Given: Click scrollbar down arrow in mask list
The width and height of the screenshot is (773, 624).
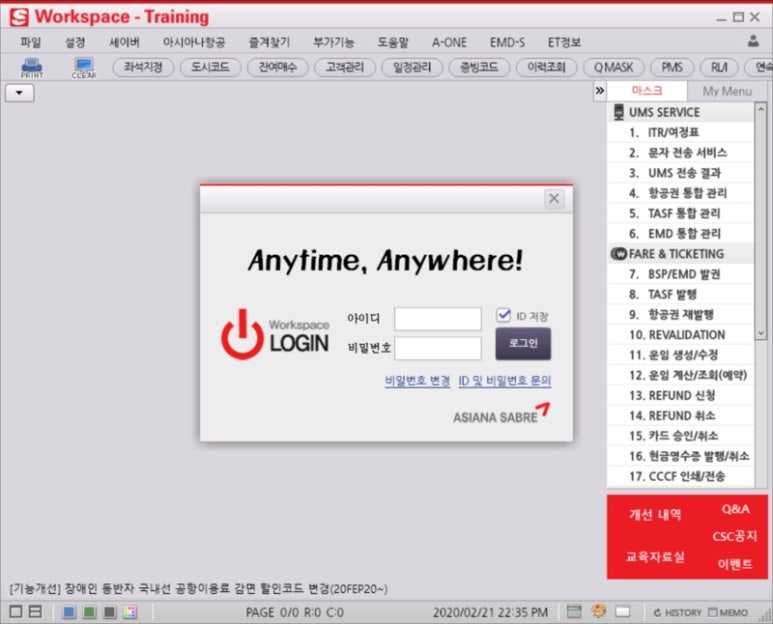Looking at the screenshot, I should (761, 334).
